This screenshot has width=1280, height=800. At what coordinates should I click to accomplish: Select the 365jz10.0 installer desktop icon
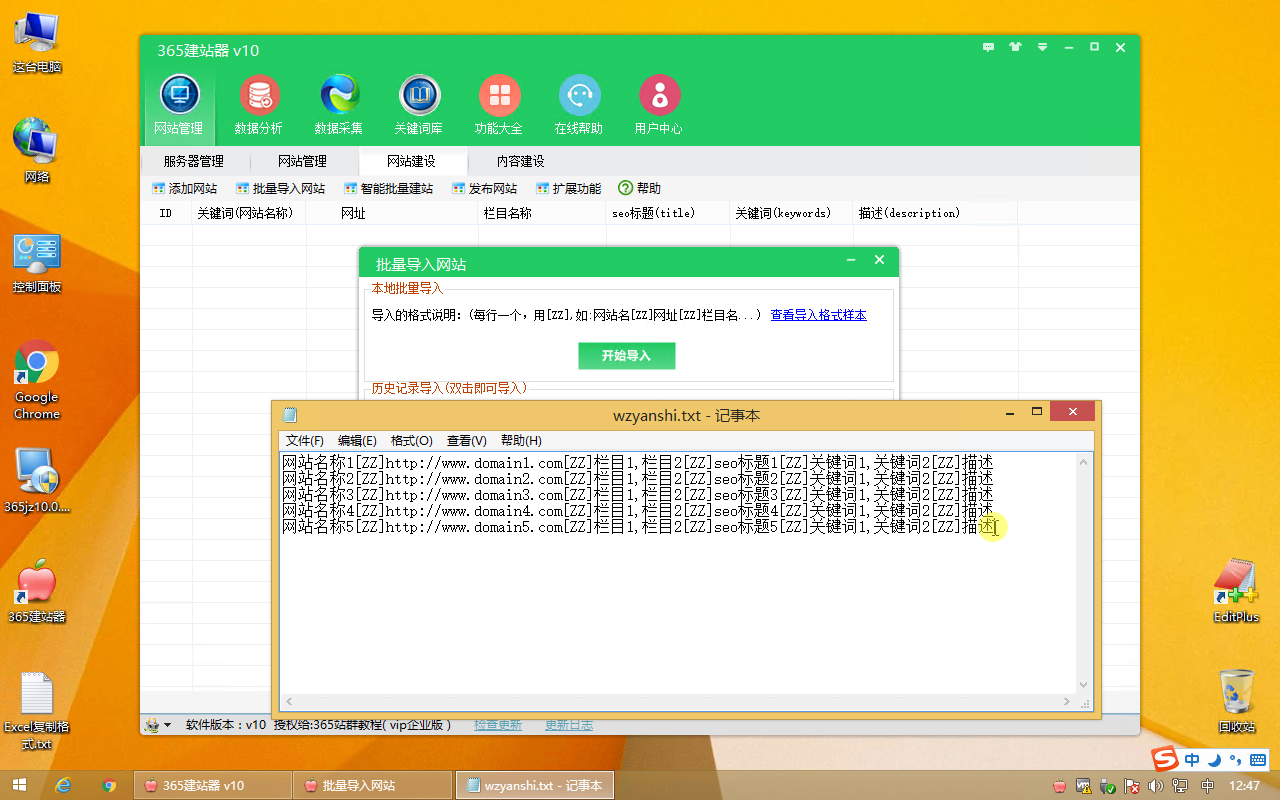coord(37,479)
